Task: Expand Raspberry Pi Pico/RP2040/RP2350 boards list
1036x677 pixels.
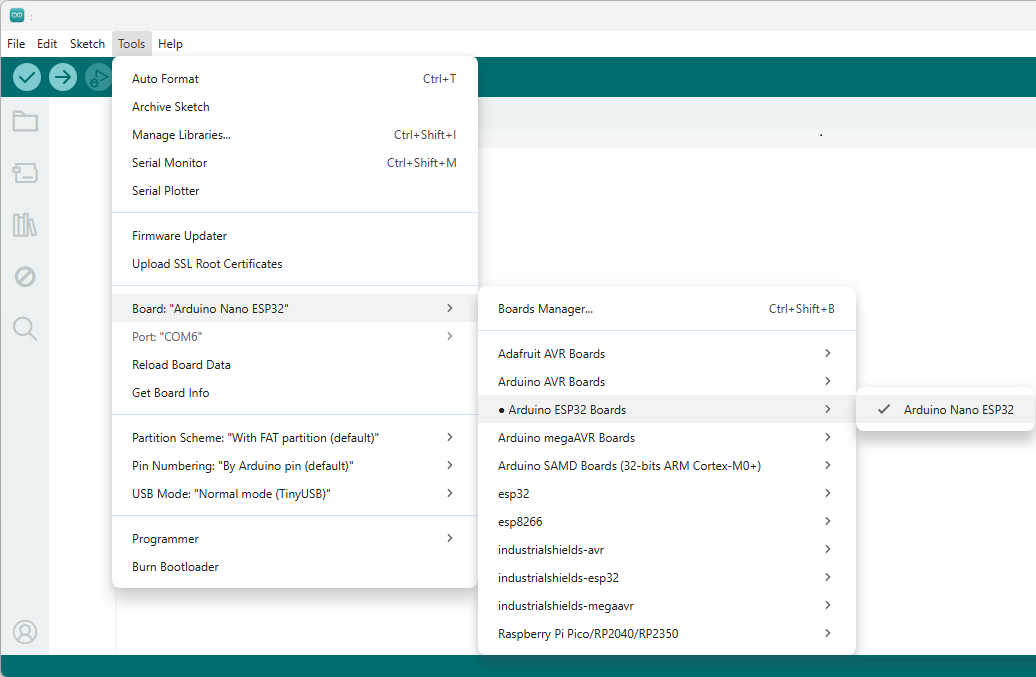Action: [x=667, y=633]
